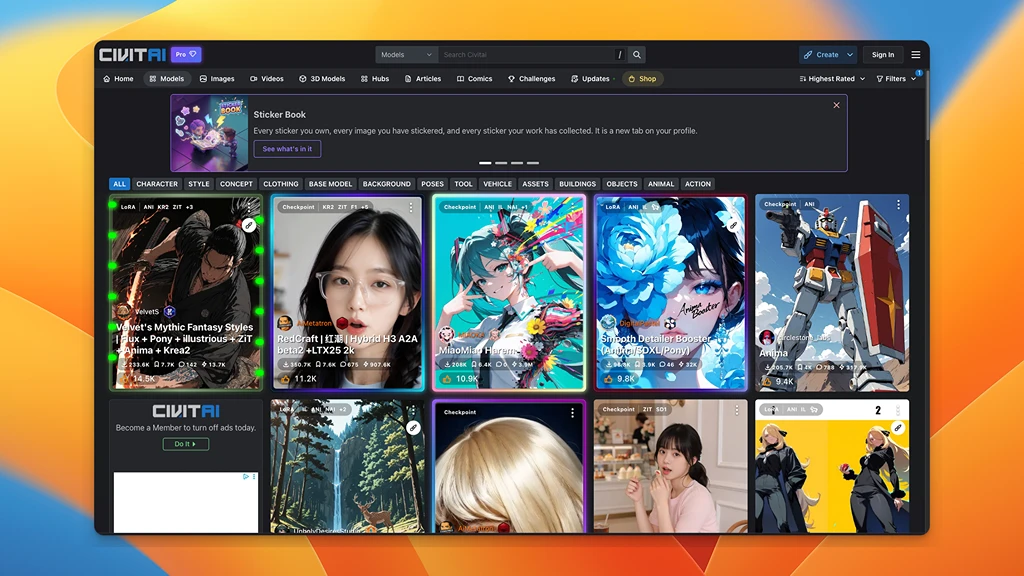This screenshot has height=576, width=1024.
Task: Click thumbs-up 9.4K on Anima card
Action: click(x=778, y=381)
